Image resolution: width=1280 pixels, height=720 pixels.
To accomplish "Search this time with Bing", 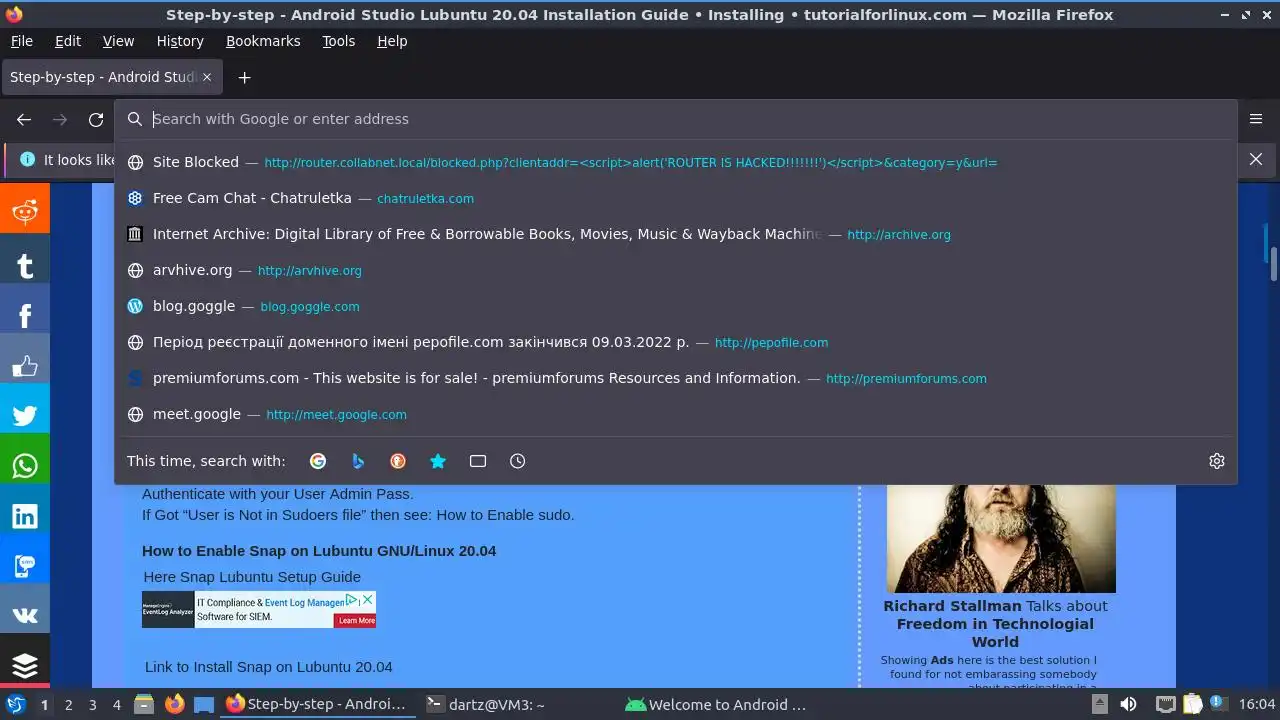I will tap(358, 461).
